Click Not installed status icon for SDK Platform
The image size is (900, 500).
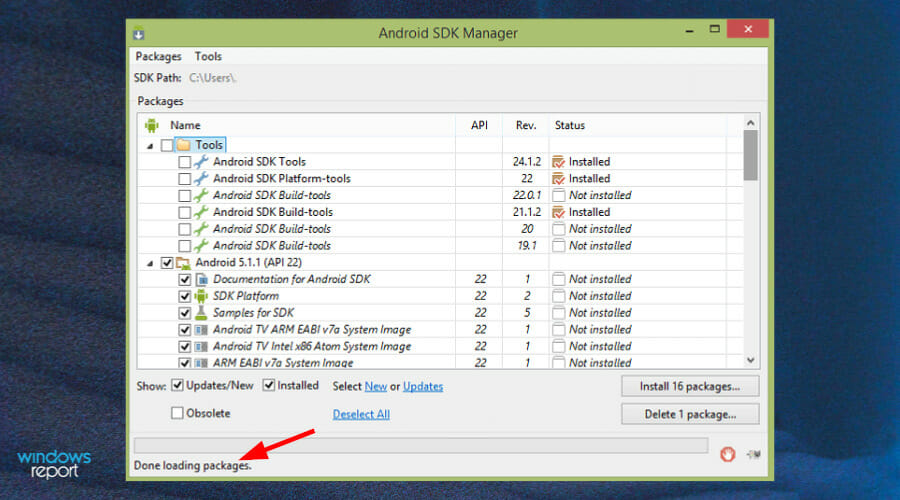point(558,296)
